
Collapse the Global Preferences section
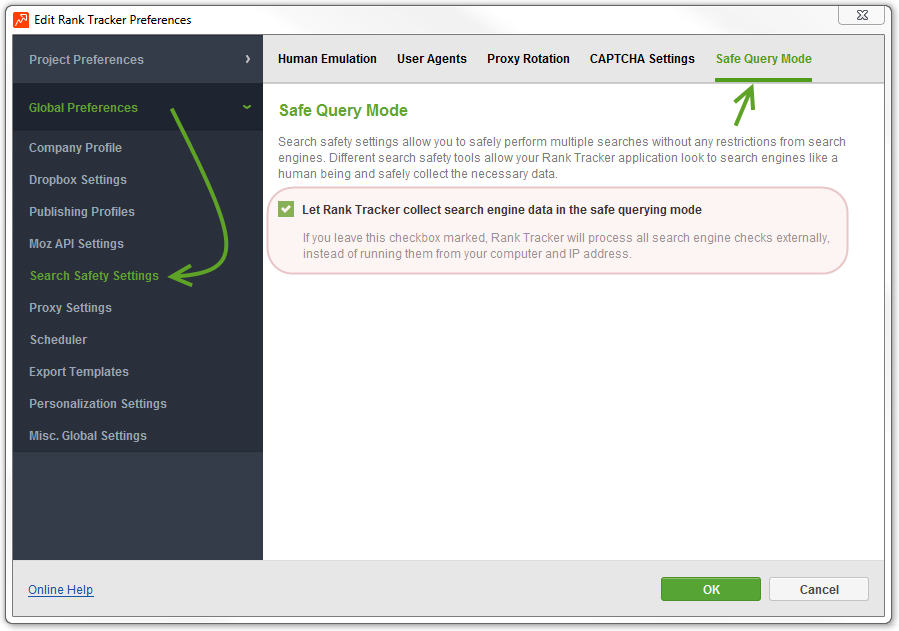138,107
